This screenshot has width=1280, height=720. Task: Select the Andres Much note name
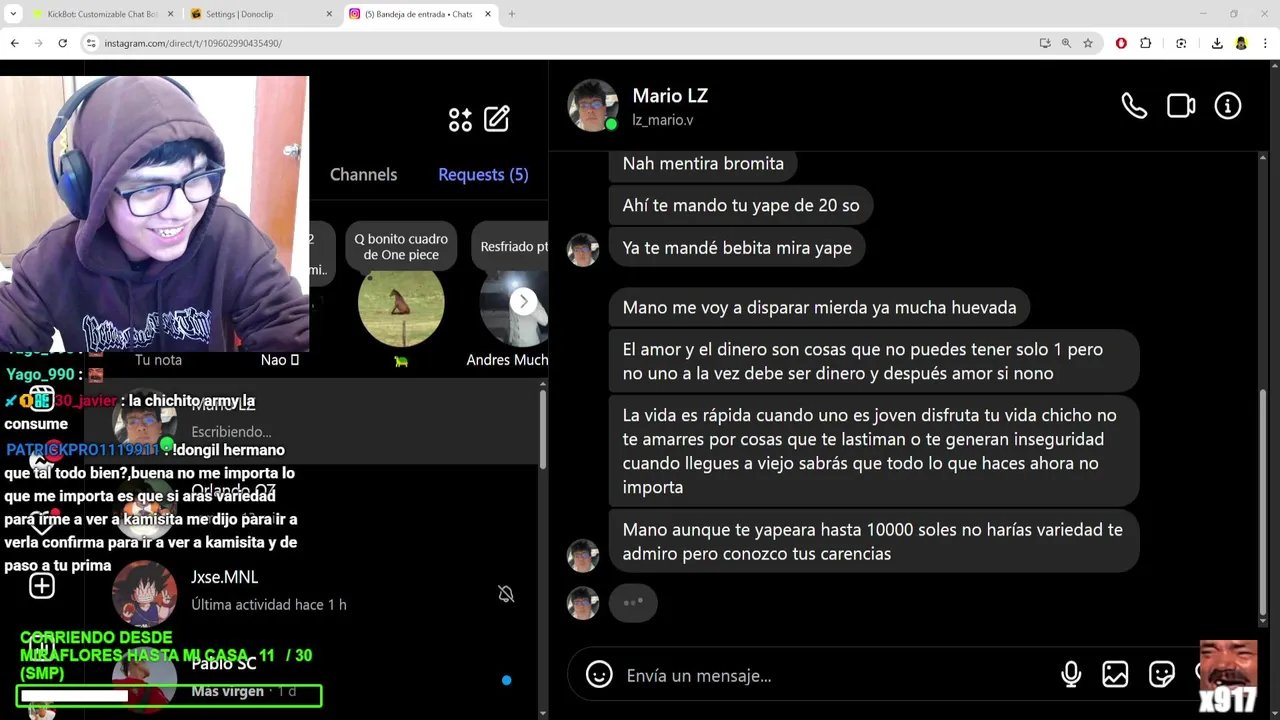(x=507, y=360)
